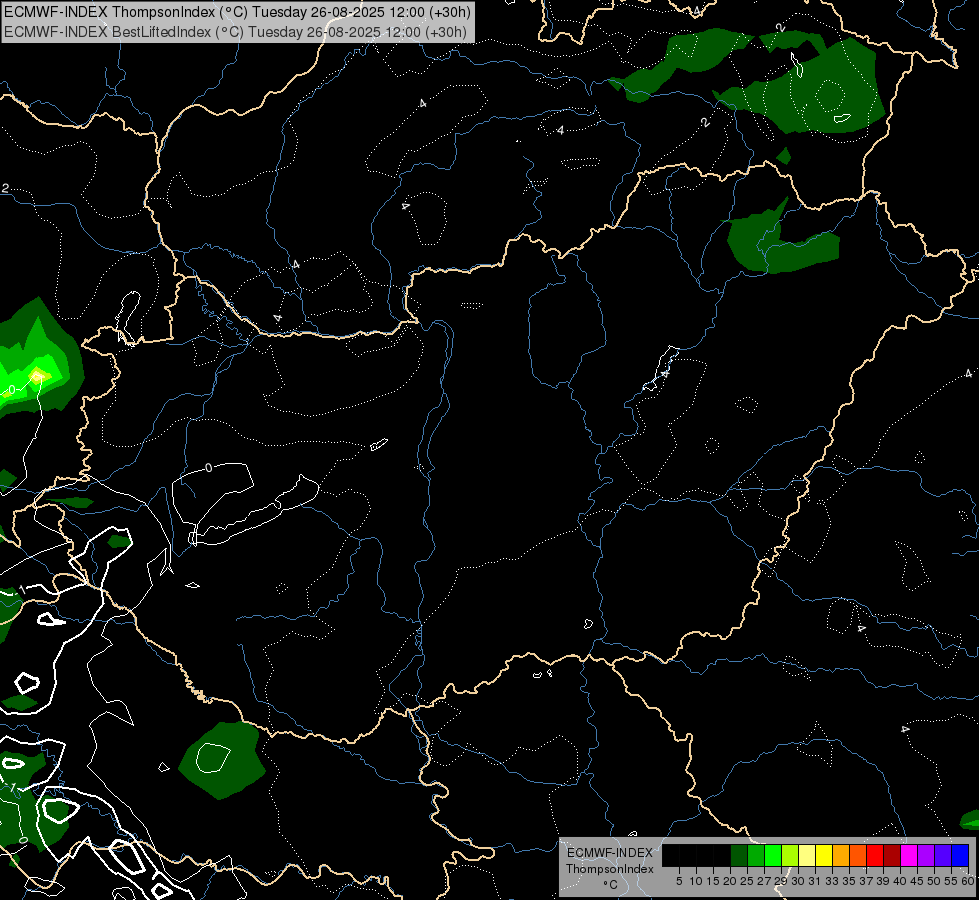
Task: Click the yellow-green 29–30 legend swatch
Action: click(x=790, y=855)
